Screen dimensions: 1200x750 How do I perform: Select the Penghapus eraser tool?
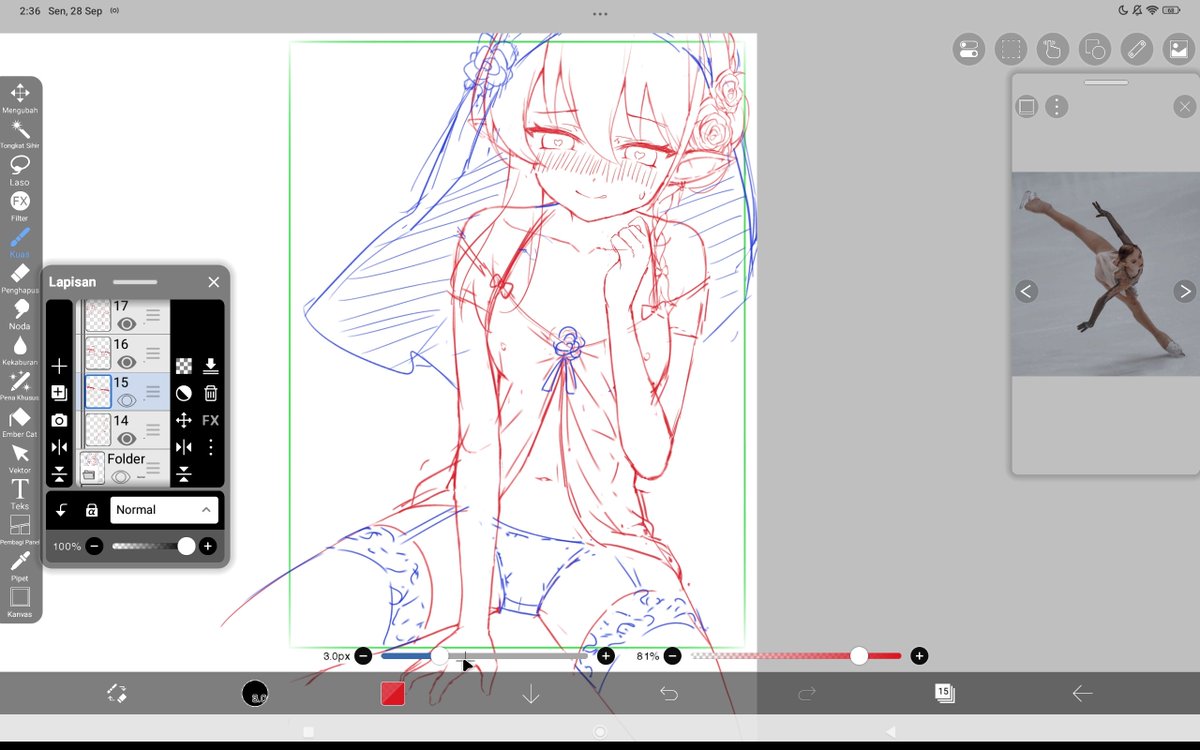(20, 278)
